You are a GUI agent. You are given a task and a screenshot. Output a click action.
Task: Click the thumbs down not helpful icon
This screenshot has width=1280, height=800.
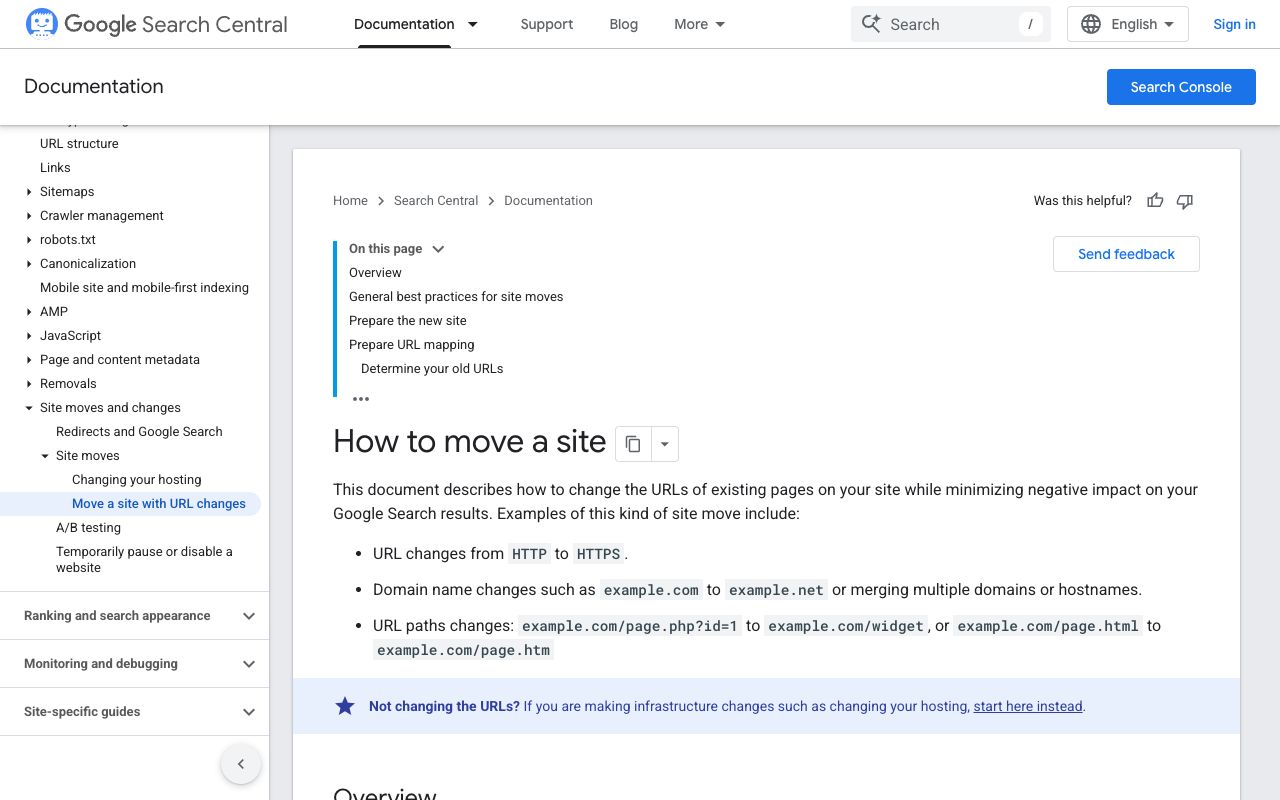[1185, 201]
